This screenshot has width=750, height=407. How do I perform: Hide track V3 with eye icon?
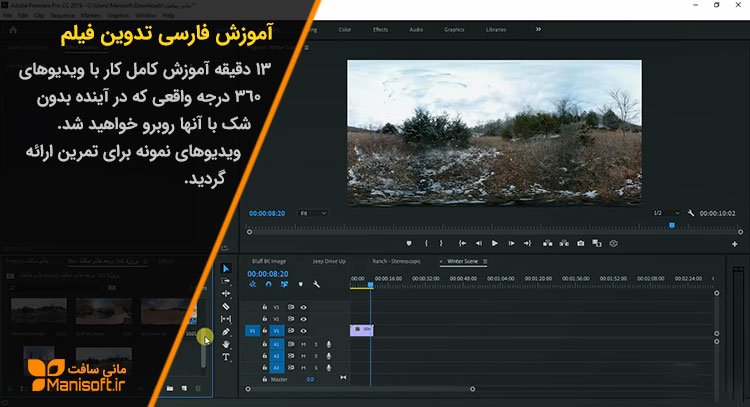pyautogui.click(x=303, y=308)
